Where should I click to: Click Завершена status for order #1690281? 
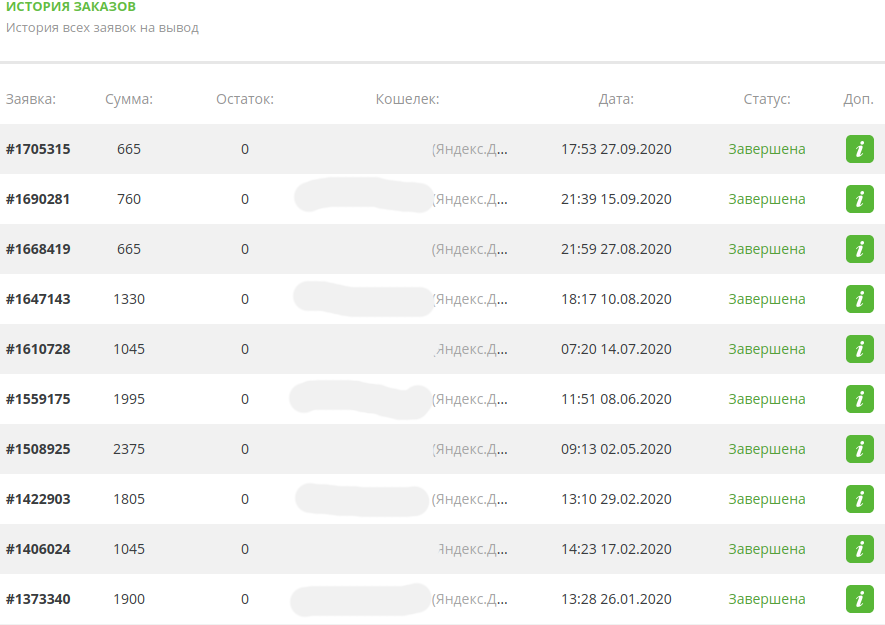coord(767,199)
